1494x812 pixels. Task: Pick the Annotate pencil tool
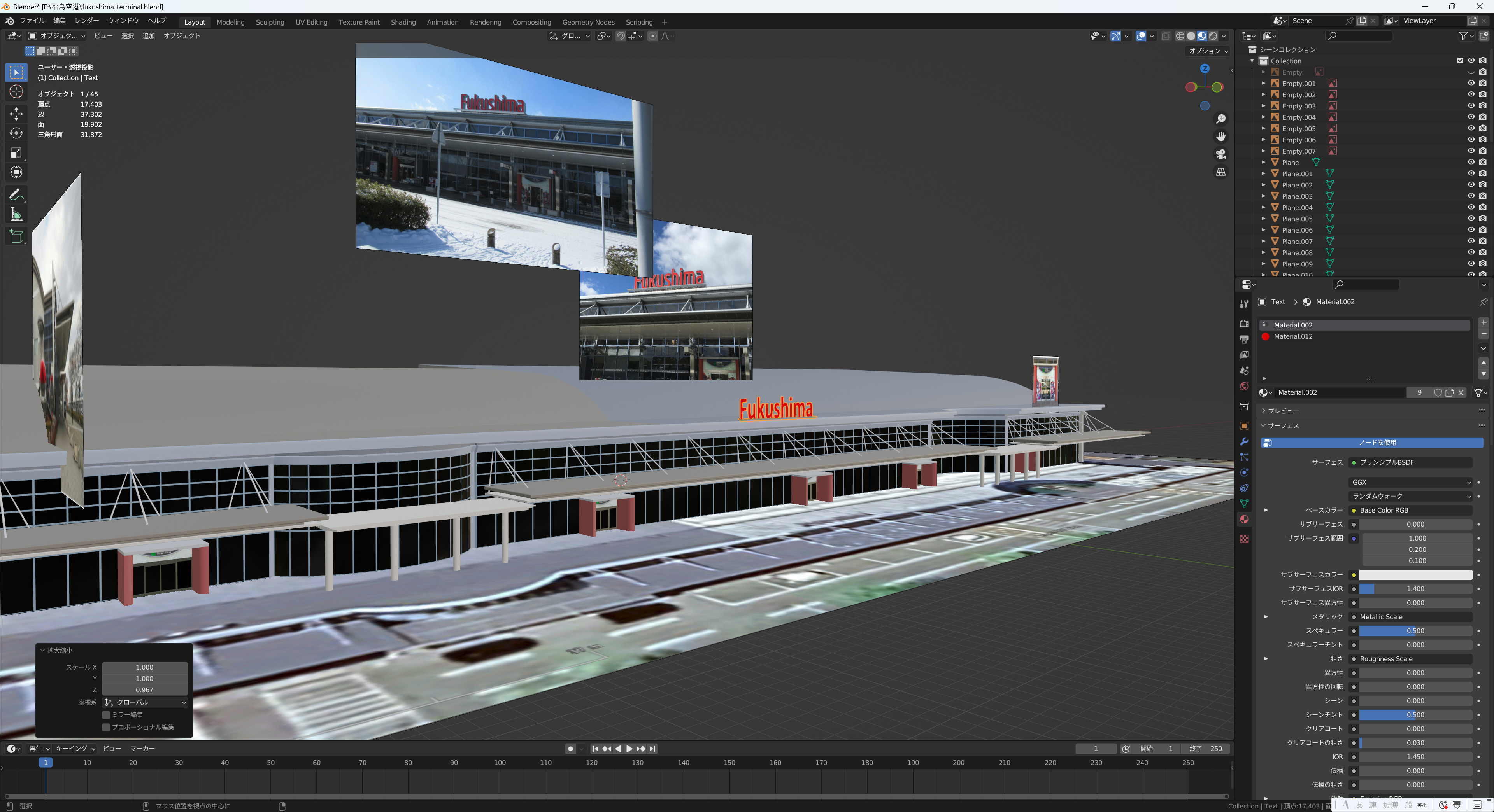coord(16,195)
